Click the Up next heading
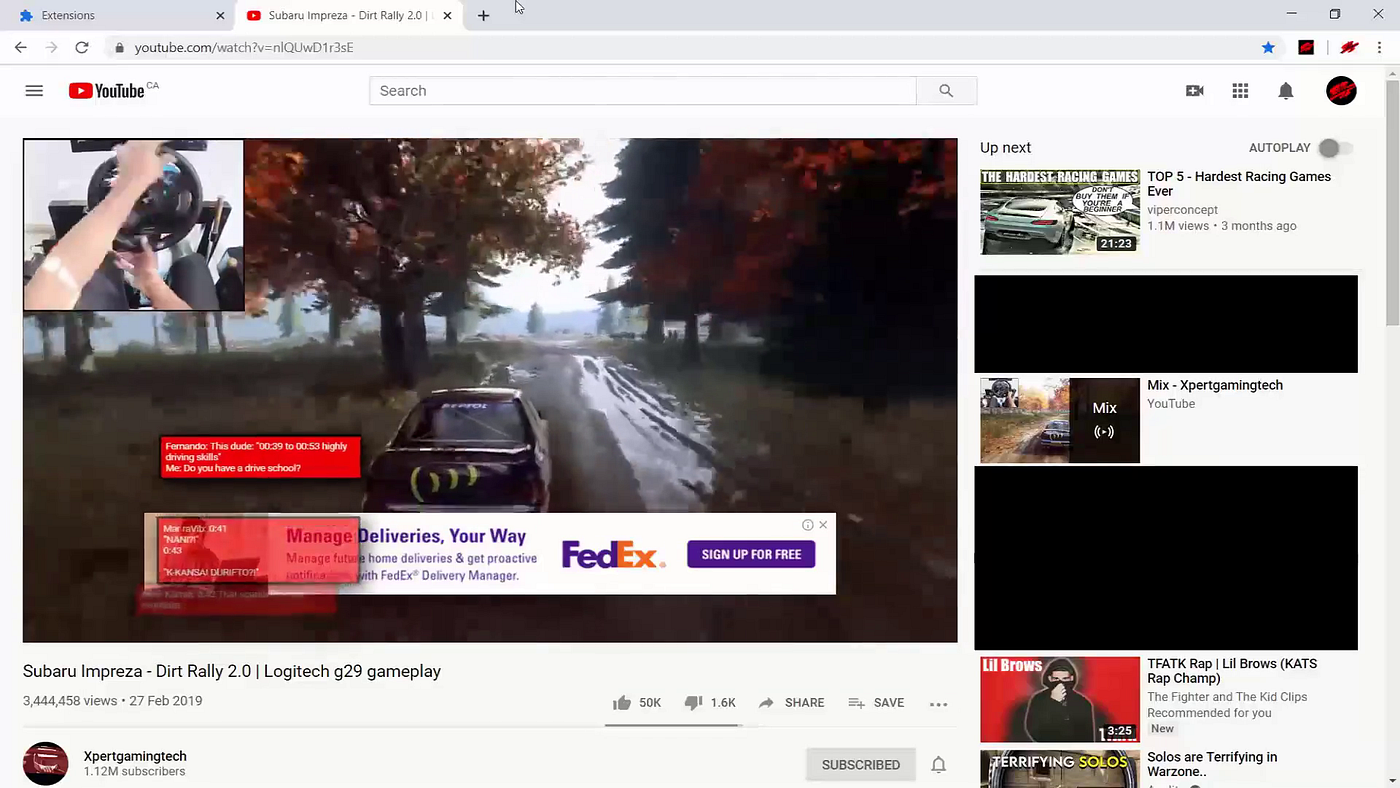Image resolution: width=1400 pixels, height=788 pixels. [1005, 148]
